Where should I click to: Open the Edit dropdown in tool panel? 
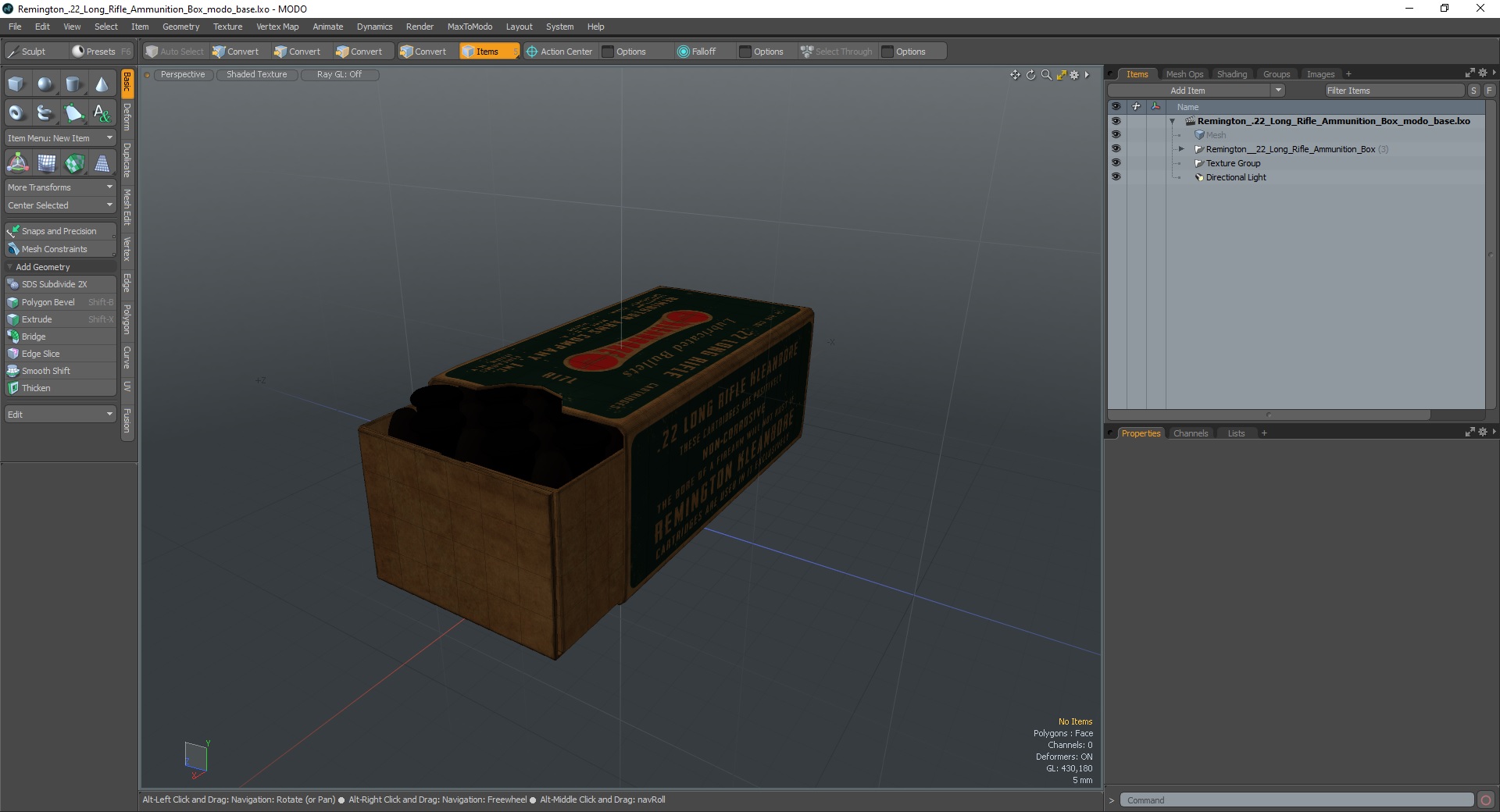(60, 415)
